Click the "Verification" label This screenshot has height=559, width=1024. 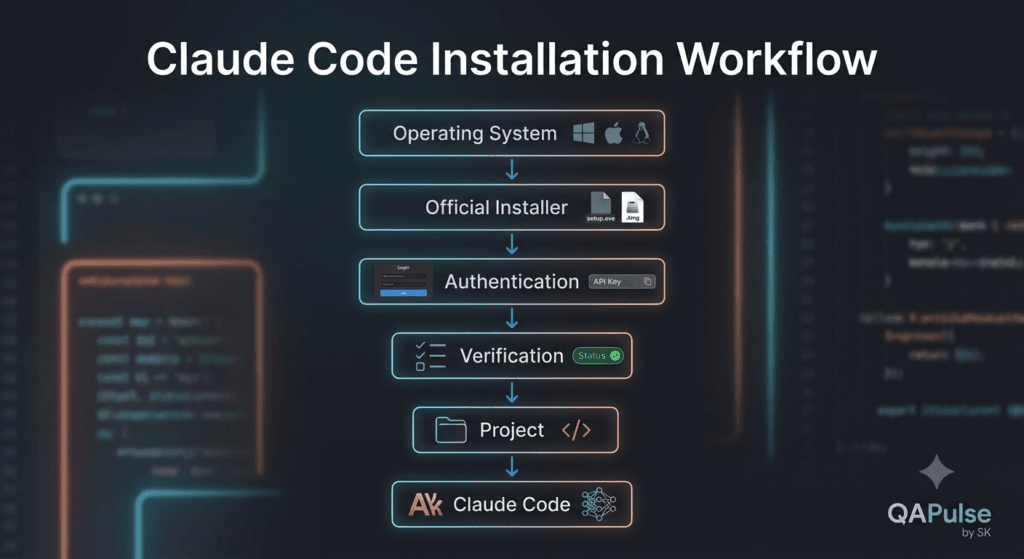[511, 356]
